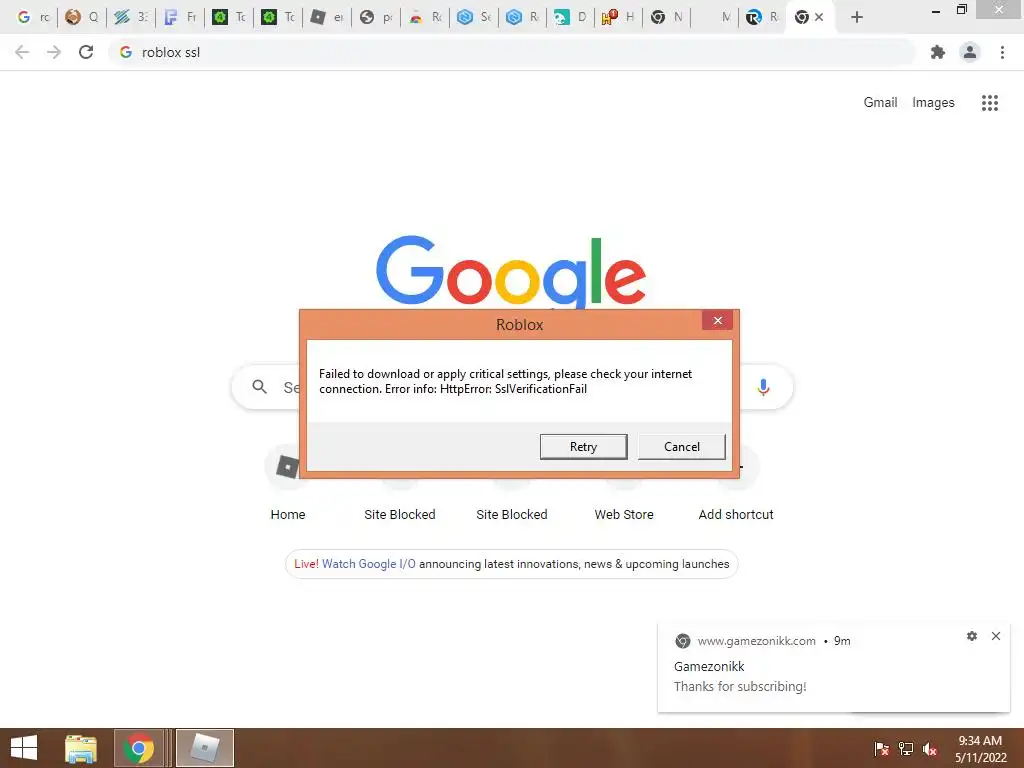The height and width of the screenshot is (768, 1024).
Task: Close the Roblox dialog with its X
Action: [x=717, y=321]
